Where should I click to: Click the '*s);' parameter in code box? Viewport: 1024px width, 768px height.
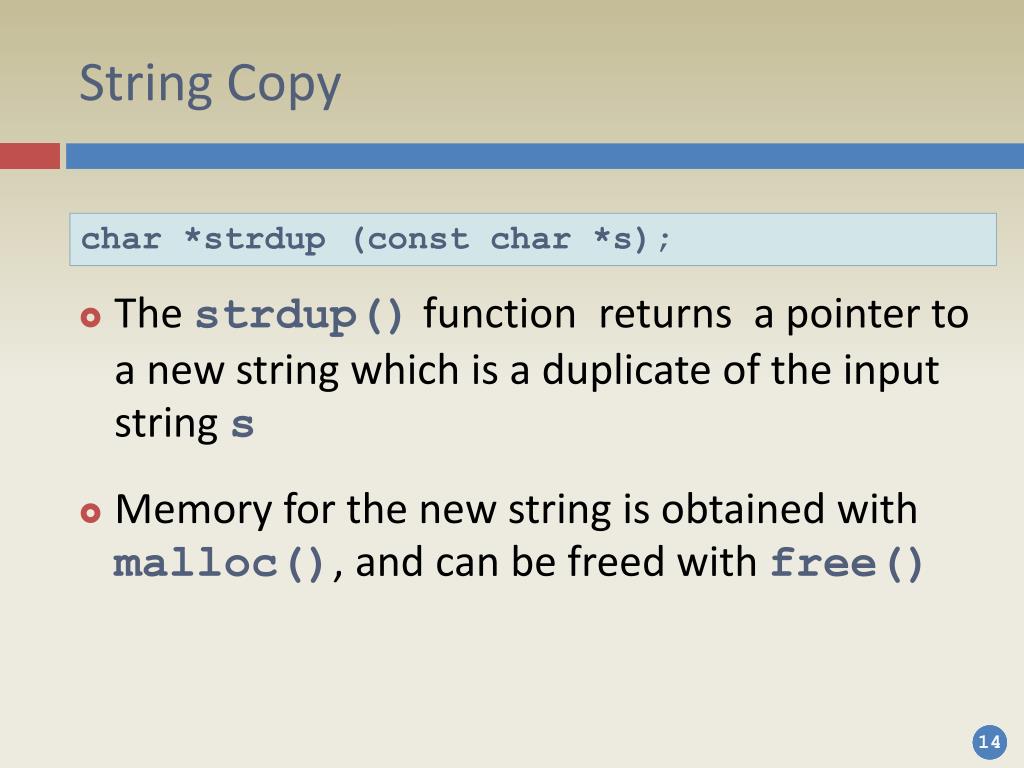pyautogui.click(x=632, y=240)
